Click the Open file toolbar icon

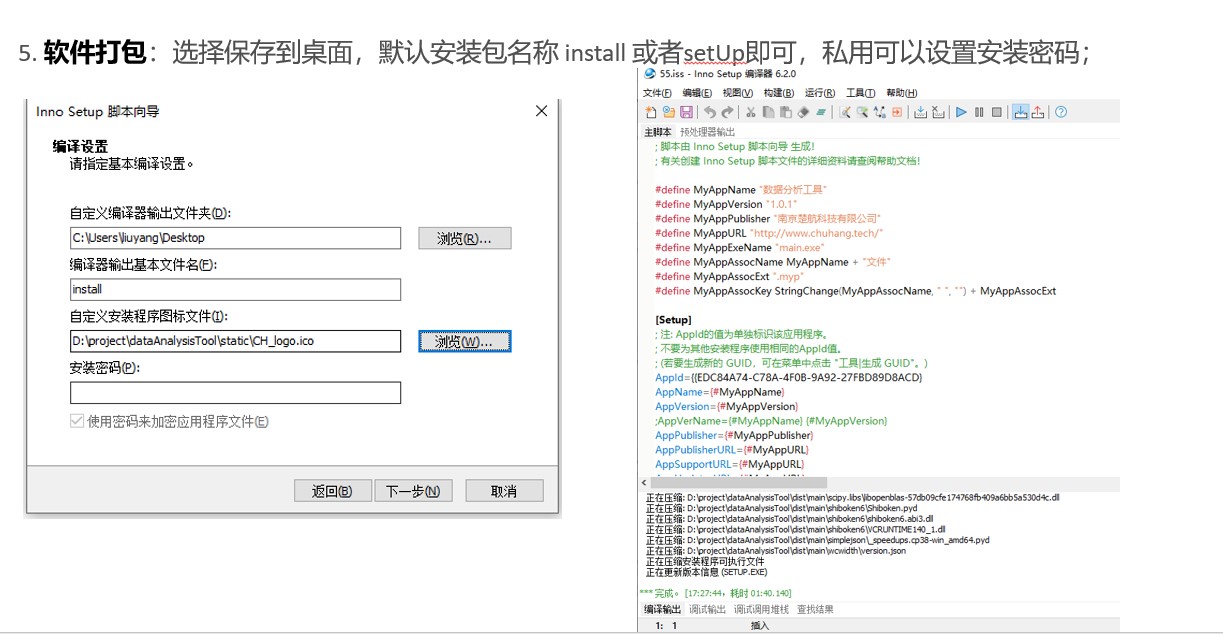668,112
